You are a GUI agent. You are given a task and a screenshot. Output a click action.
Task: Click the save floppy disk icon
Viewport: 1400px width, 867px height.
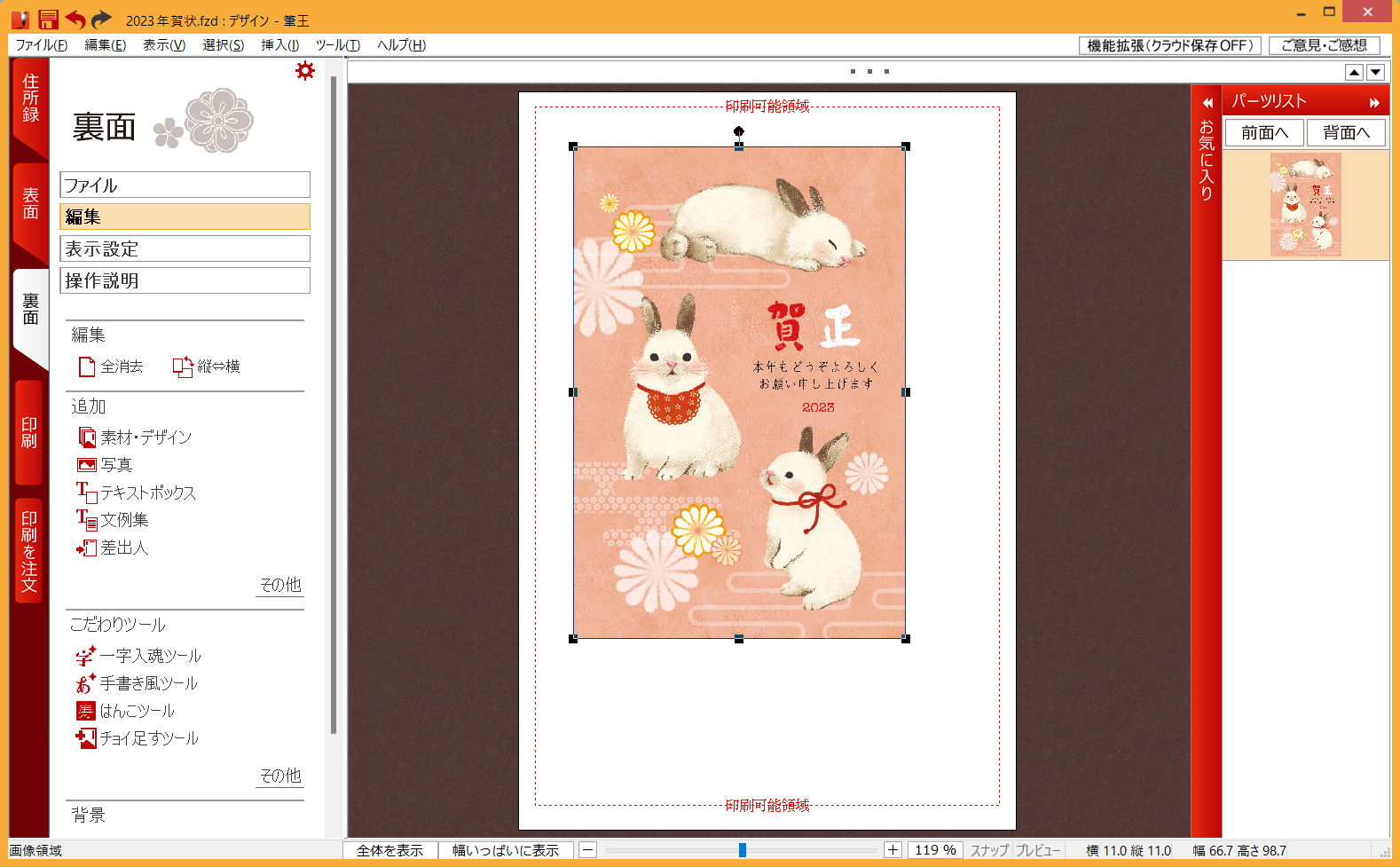point(48,20)
